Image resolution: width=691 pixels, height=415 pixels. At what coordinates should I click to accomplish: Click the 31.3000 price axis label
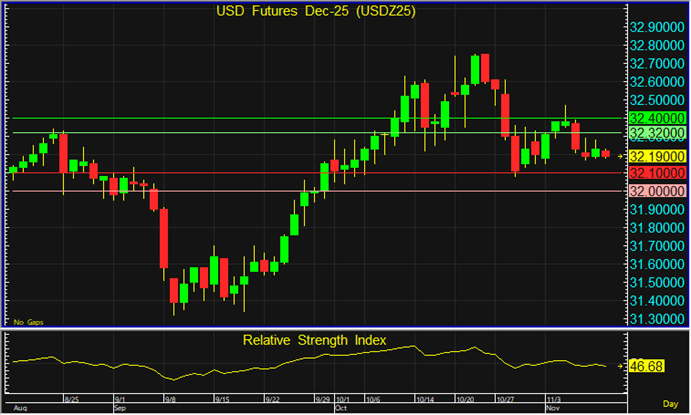tap(656, 318)
